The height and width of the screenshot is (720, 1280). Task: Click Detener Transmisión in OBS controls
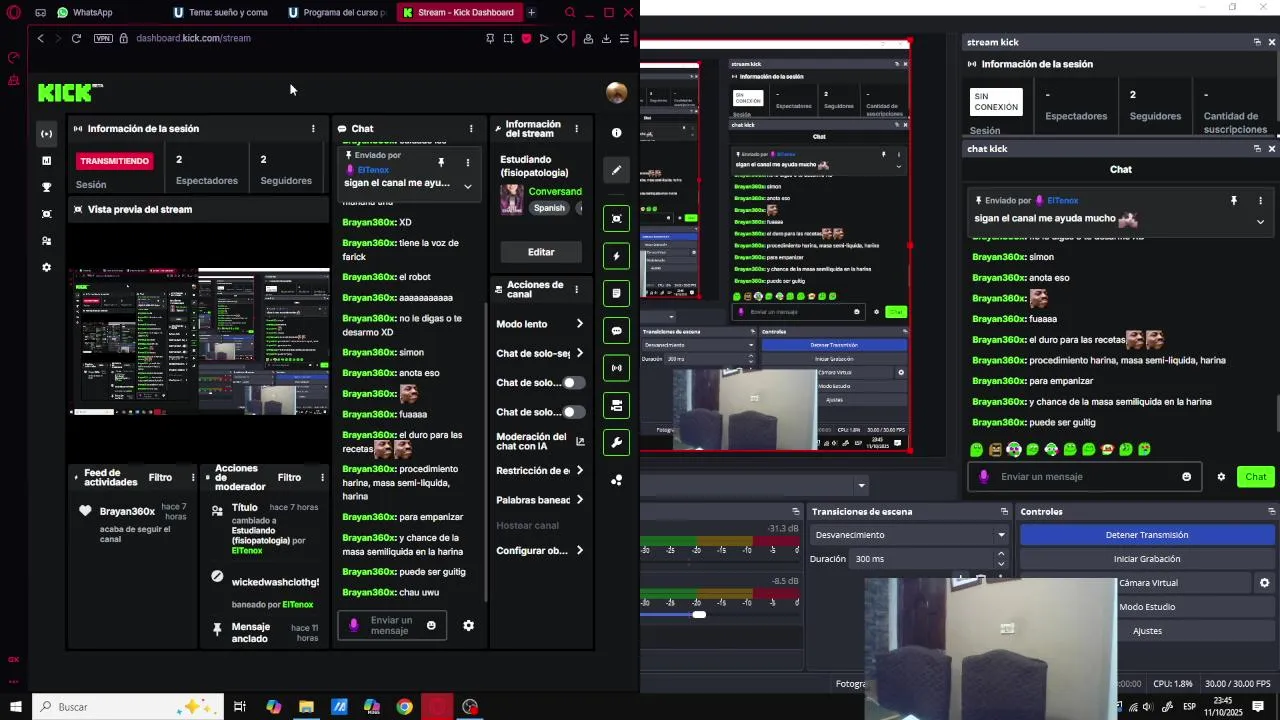click(1147, 535)
